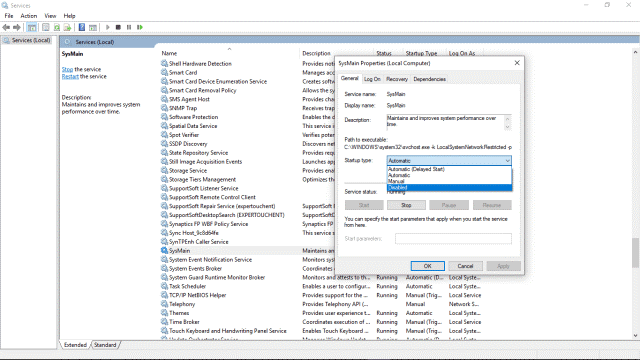Image resolution: width=640 pixels, height=360 pixels.
Task: Select Services (Local) node in console tree
Action: [x=27, y=40]
